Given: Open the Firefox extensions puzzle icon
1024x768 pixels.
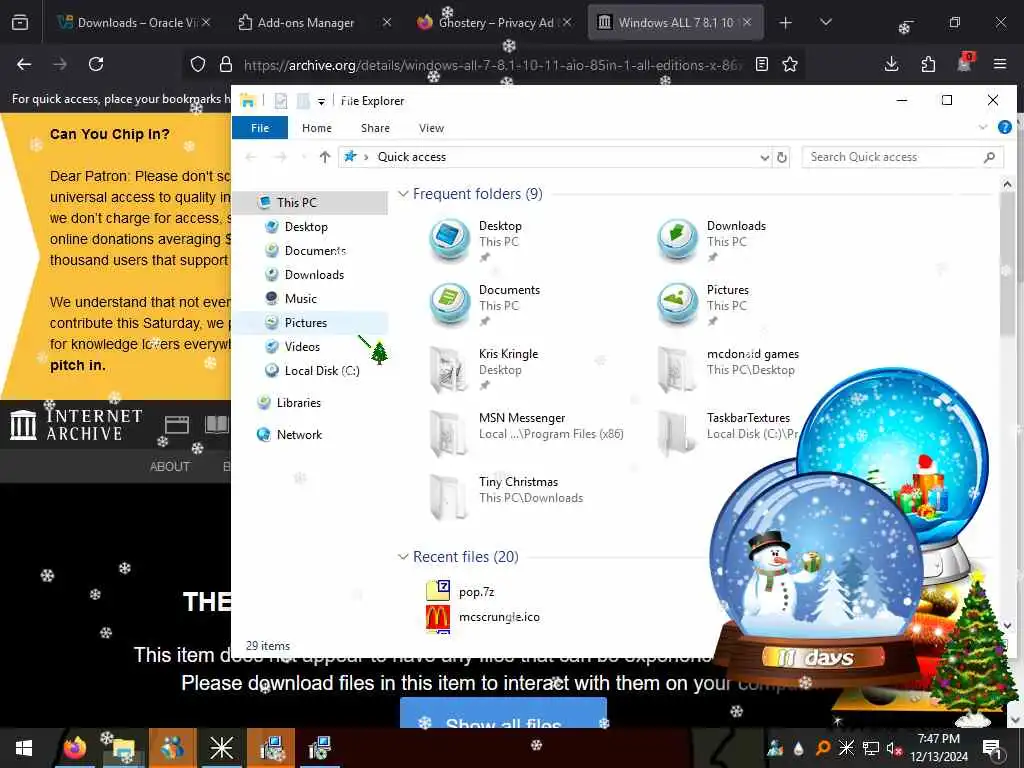Looking at the screenshot, I should tap(928, 64).
